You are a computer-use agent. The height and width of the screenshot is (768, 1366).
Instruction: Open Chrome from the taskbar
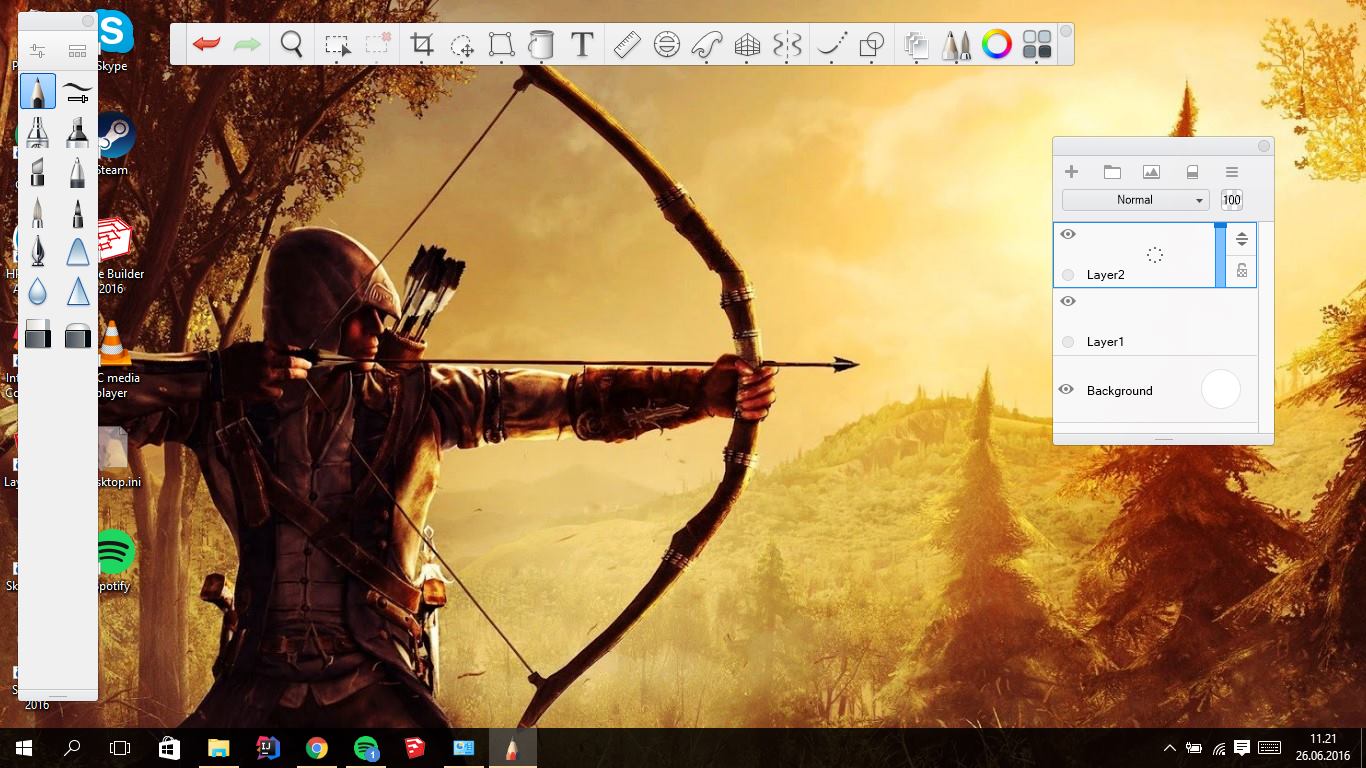tap(317, 747)
